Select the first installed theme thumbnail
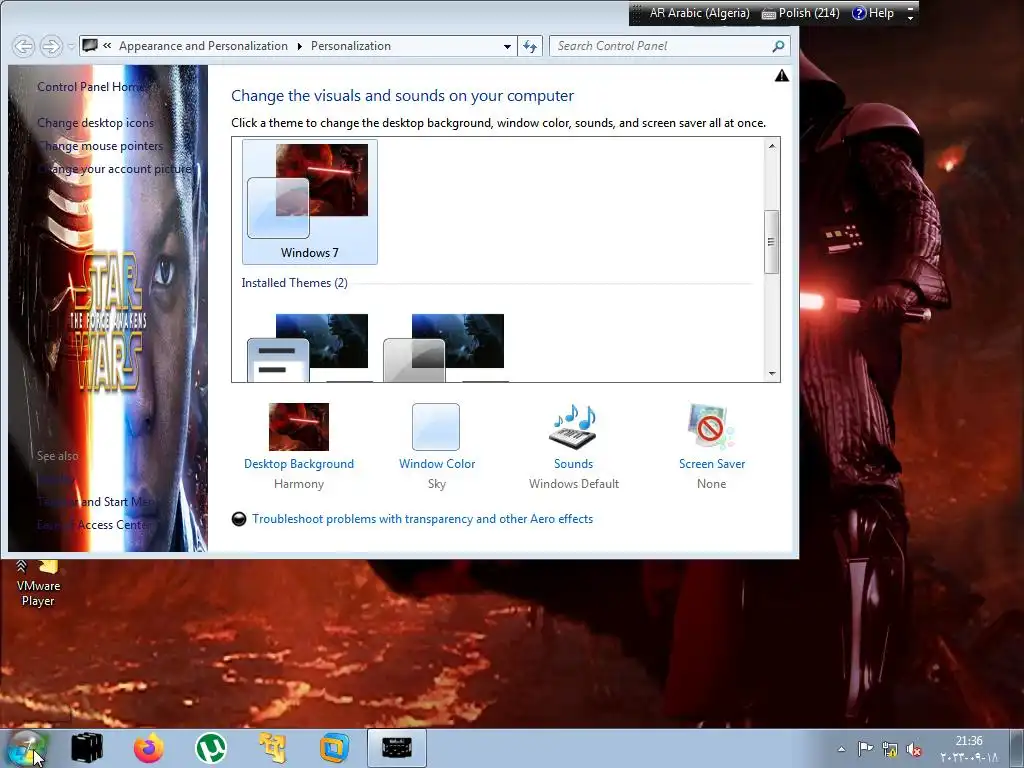Viewport: 1024px width, 768px height. [x=308, y=347]
